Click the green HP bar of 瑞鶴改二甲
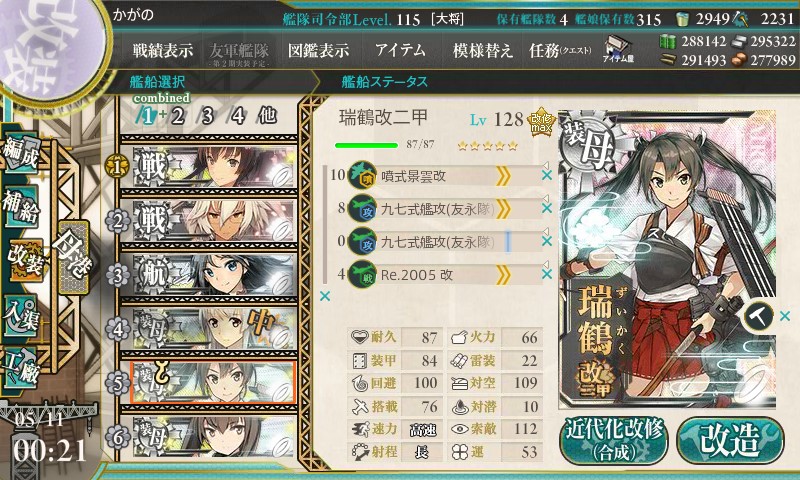Image resolution: width=800 pixels, height=480 pixels. (x=366, y=145)
